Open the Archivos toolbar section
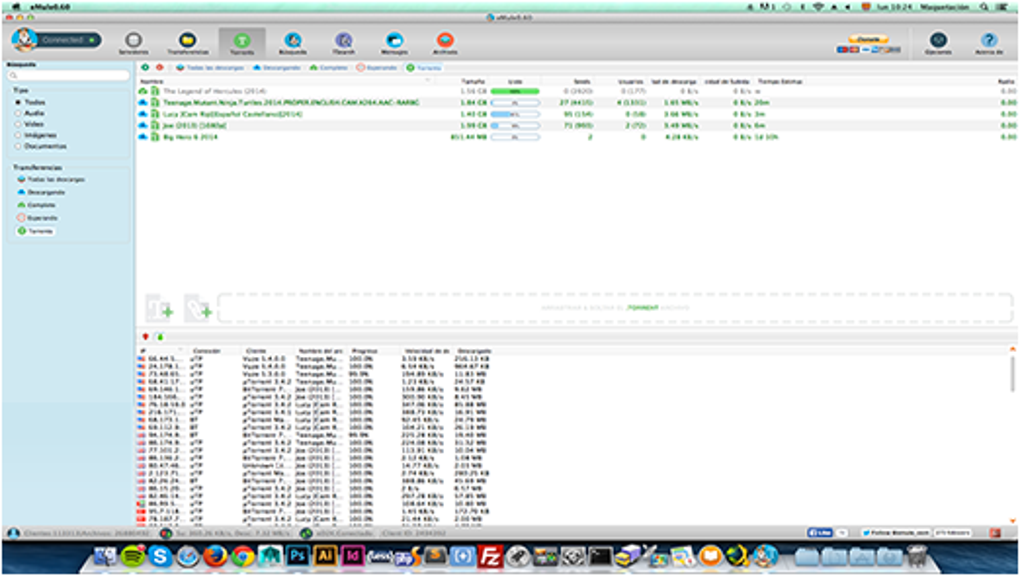The height and width of the screenshot is (582, 1020). [445, 43]
